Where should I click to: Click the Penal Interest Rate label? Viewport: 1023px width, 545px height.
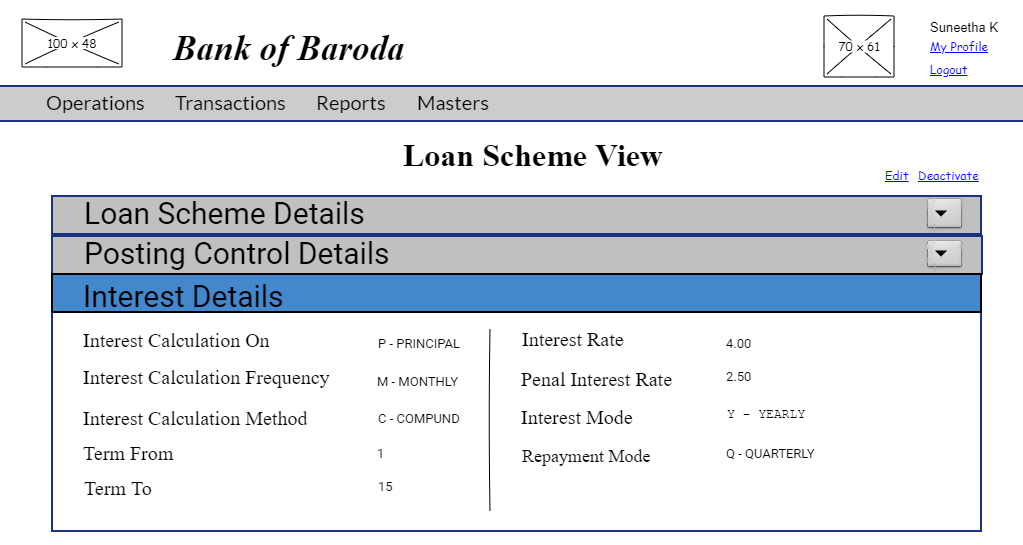coord(596,380)
